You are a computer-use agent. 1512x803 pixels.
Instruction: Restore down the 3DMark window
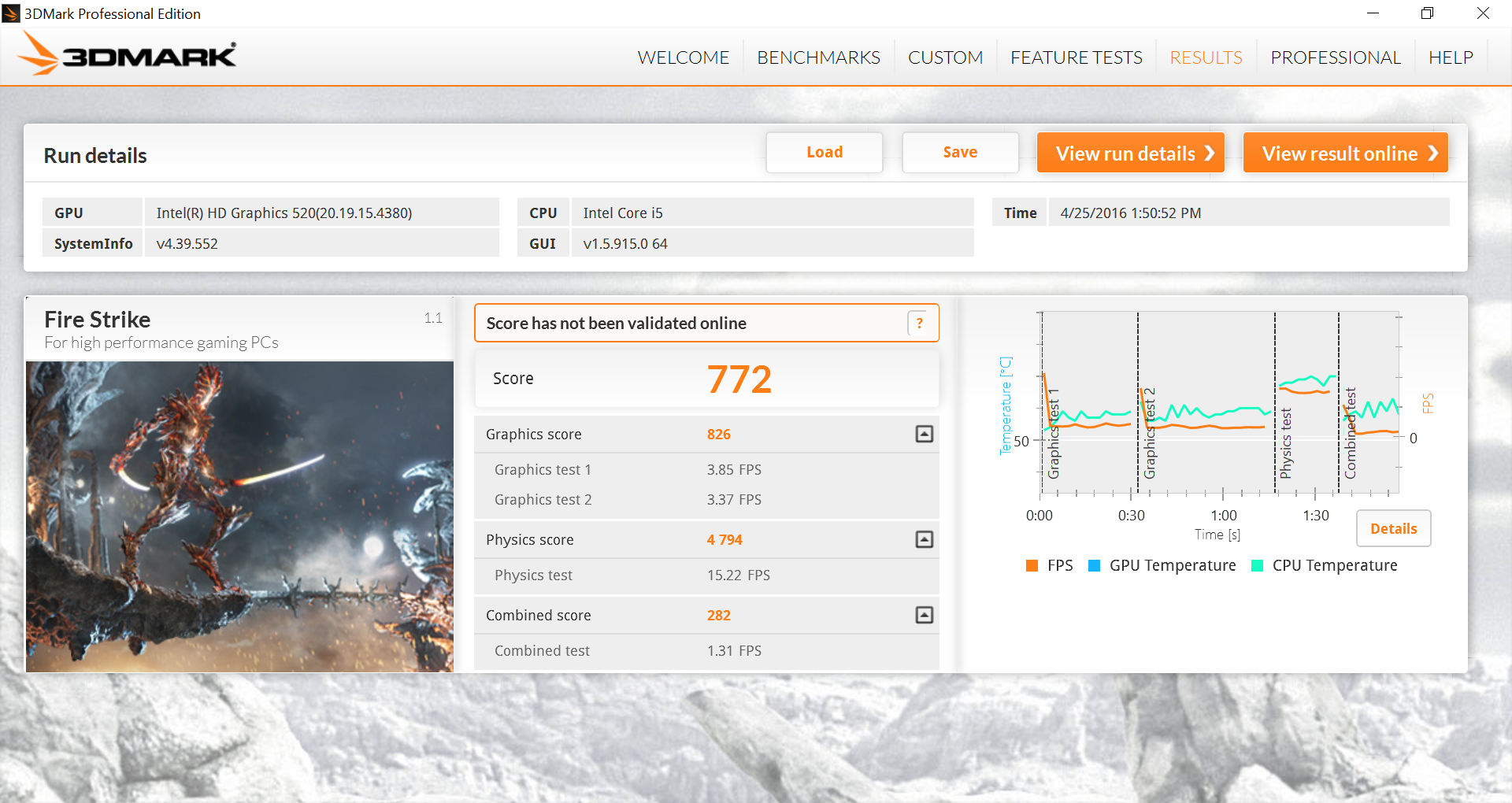1427,13
